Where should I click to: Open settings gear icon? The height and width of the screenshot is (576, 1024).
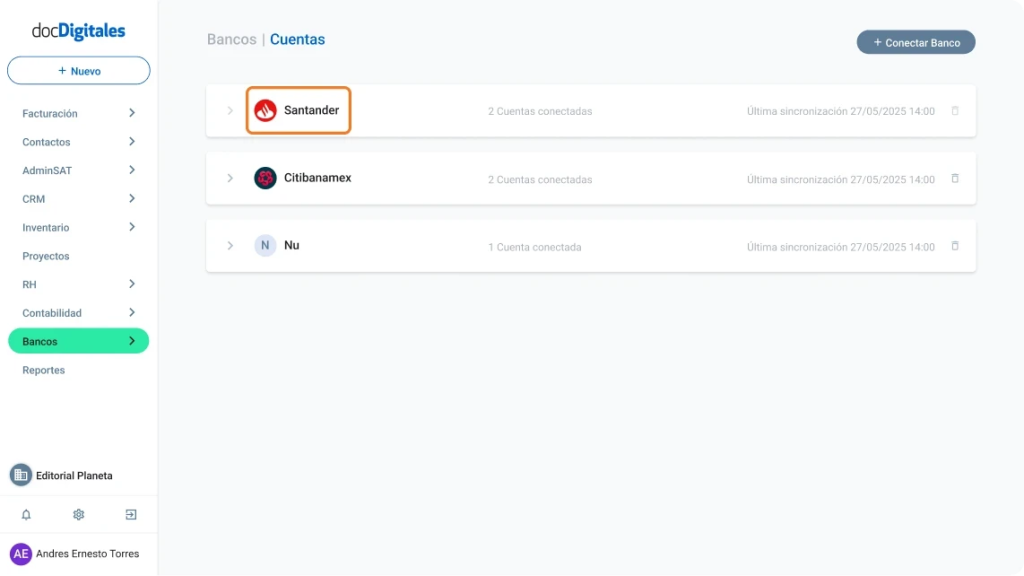coord(78,515)
